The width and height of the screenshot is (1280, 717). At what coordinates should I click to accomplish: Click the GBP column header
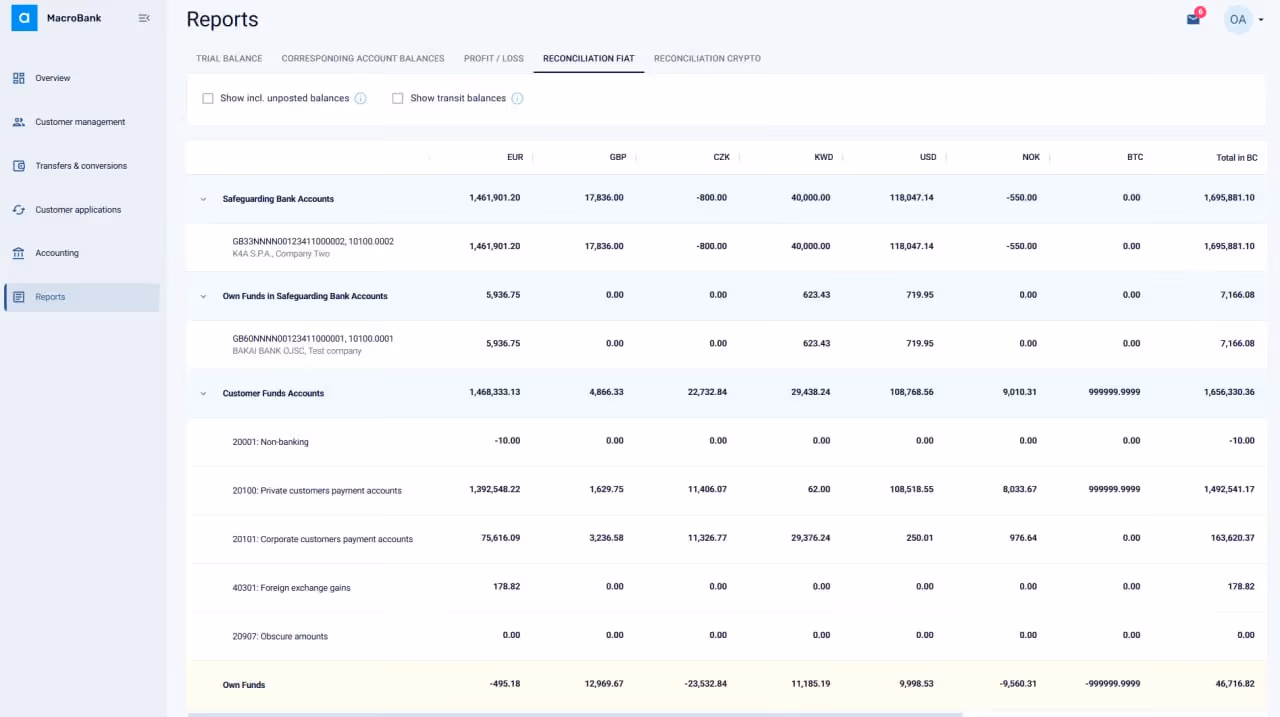click(x=618, y=157)
